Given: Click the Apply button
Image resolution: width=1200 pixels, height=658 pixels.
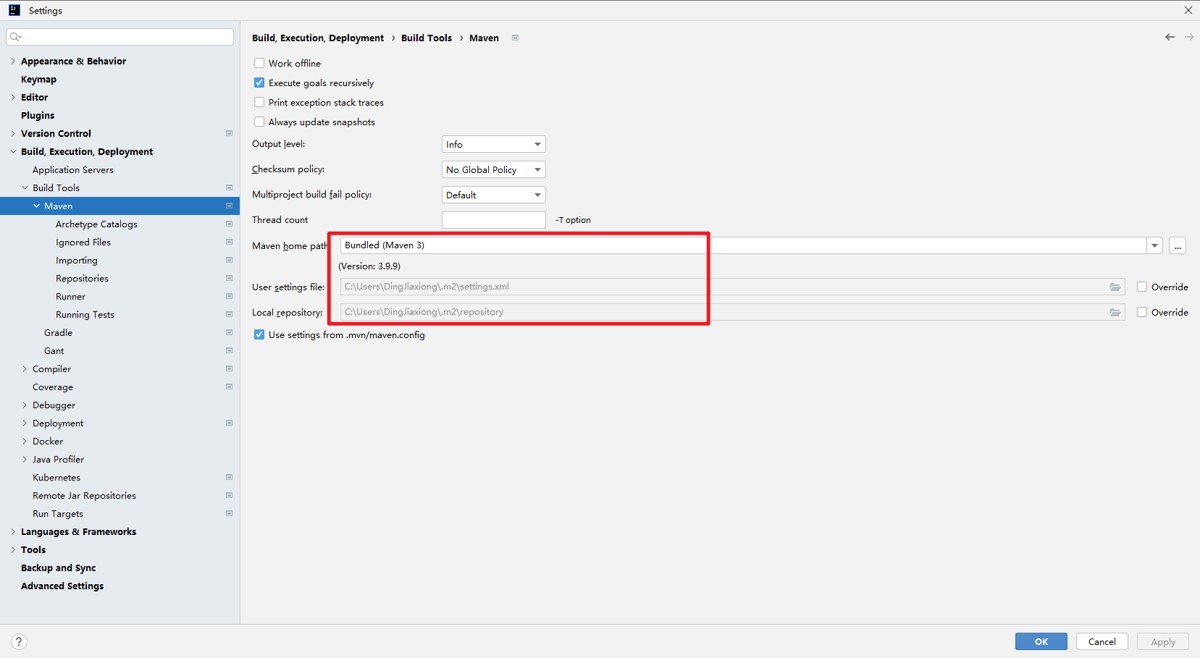Looking at the screenshot, I should tap(1163, 641).
